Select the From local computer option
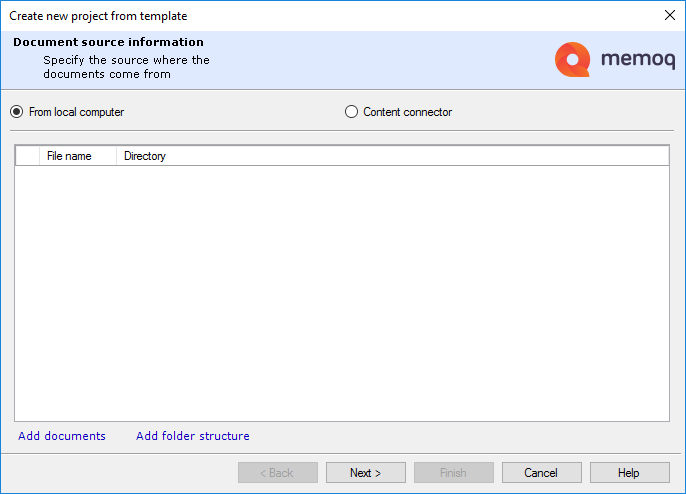The image size is (686, 494). coord(17,112)
